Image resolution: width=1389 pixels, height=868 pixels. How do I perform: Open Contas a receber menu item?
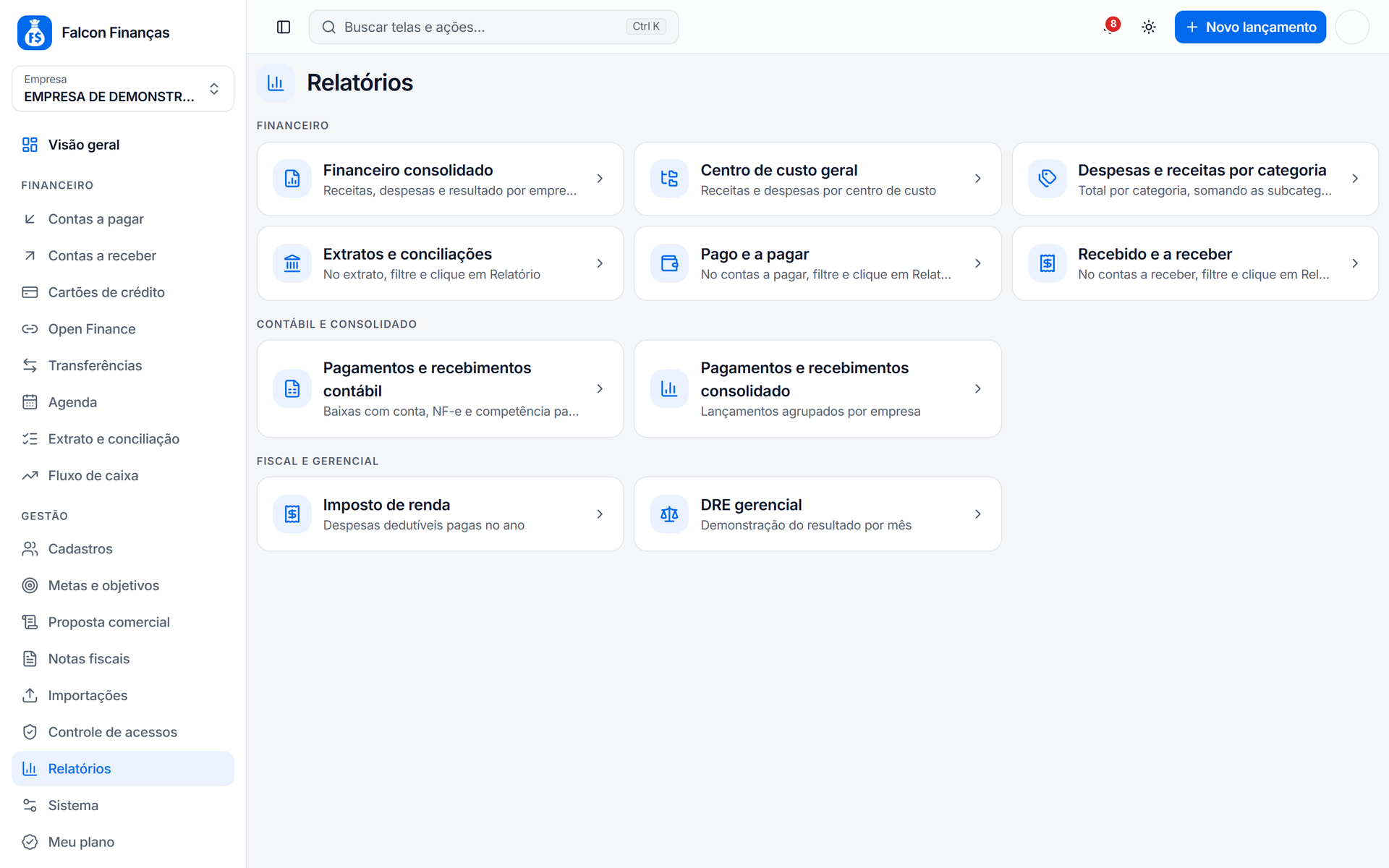click(x=123, y=255)
